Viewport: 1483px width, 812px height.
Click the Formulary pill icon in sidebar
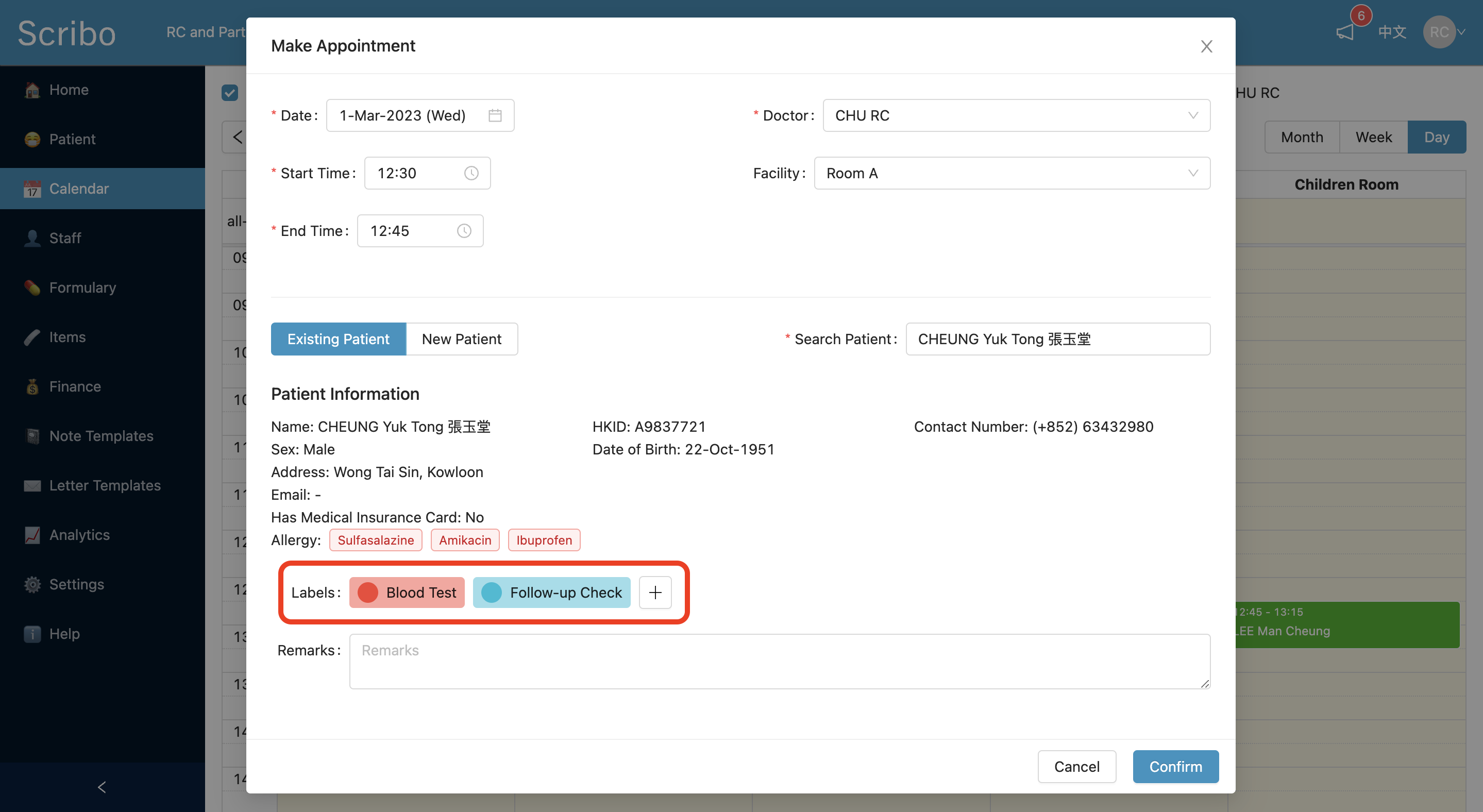[x=32, y=287]
